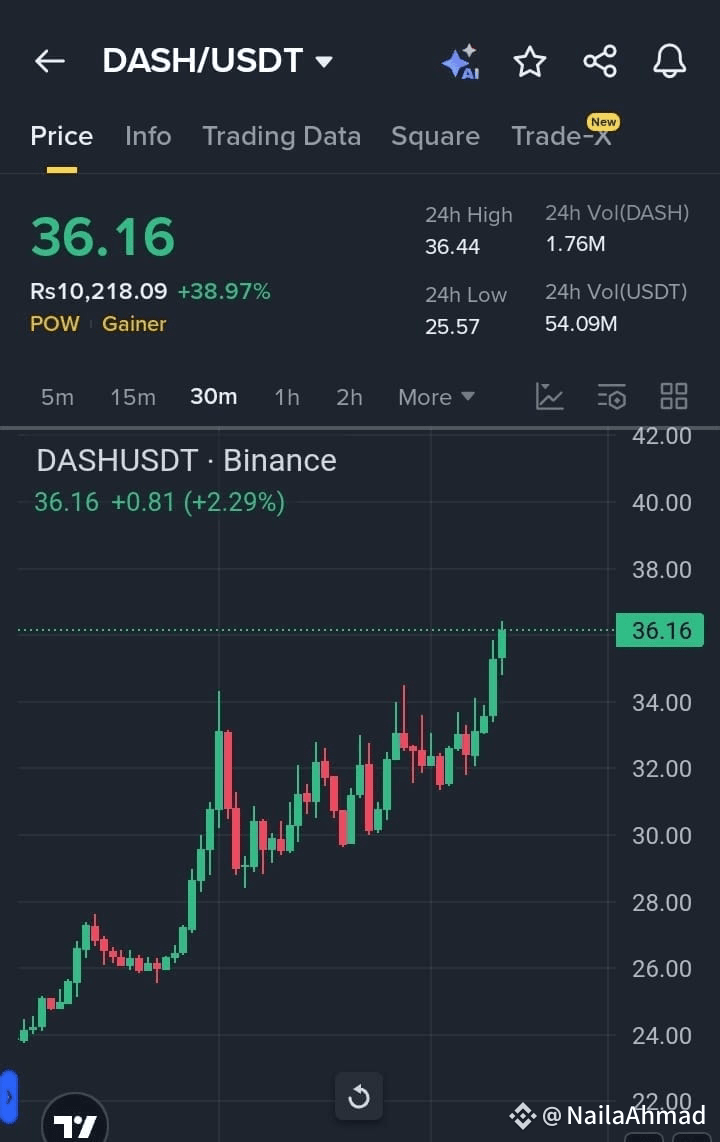Select the 30m timeframe

point(213,397)
